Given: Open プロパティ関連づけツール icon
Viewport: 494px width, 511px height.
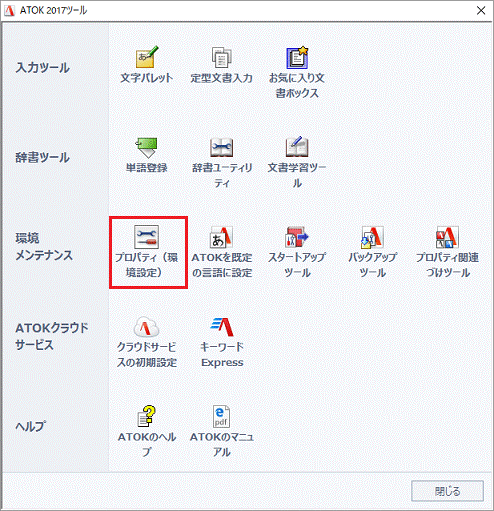Looking at the screenshot, I should pyautogui.click(x=448, y=237).
